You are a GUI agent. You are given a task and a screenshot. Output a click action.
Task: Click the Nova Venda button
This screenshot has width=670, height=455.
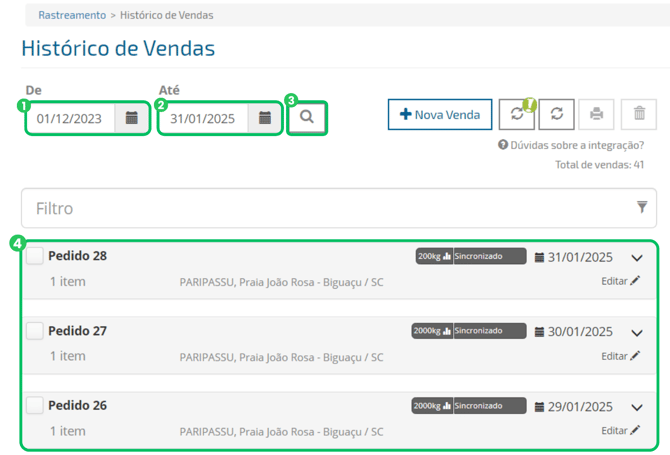440,114
